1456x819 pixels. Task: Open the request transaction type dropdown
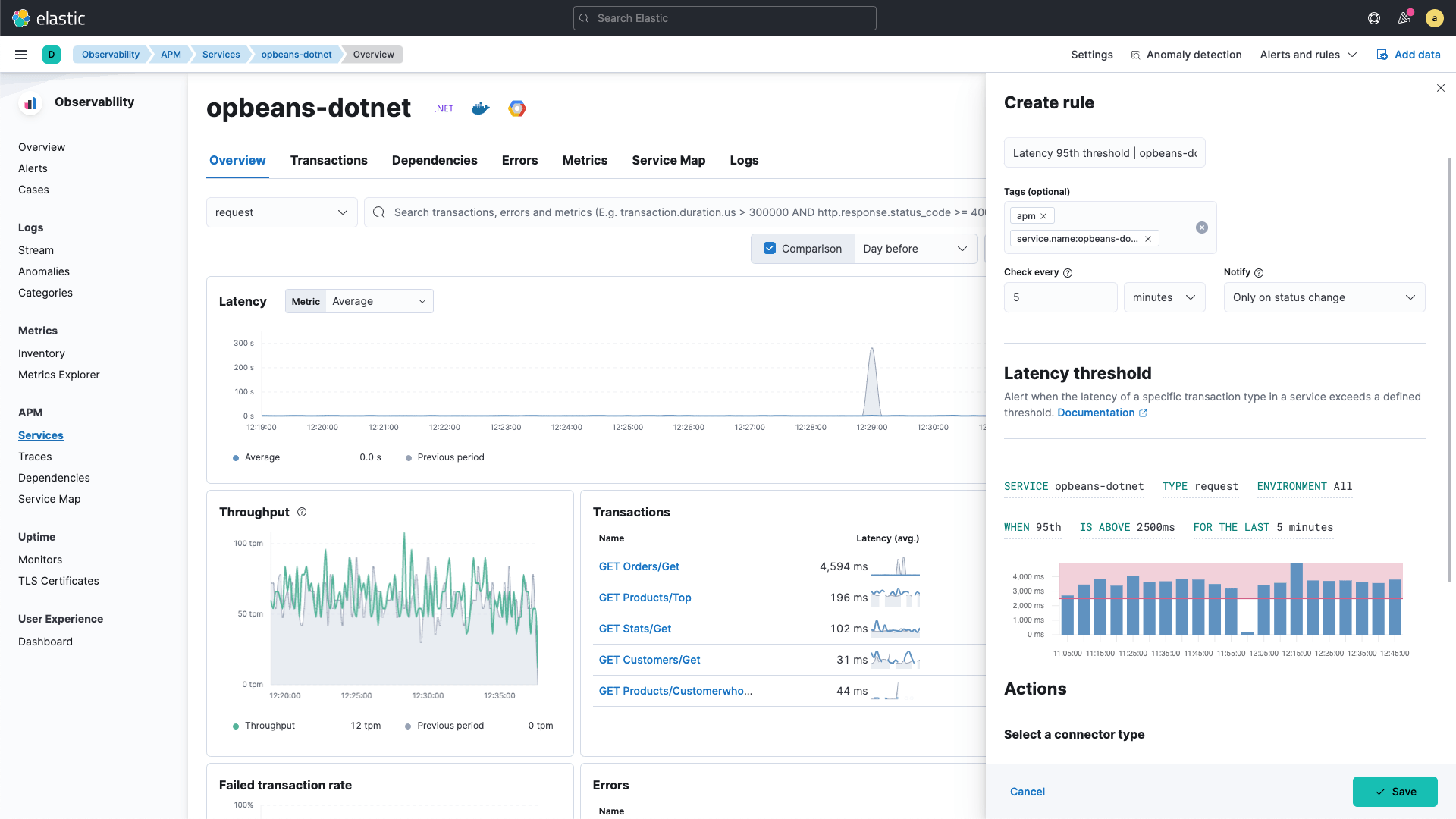click(x=281, y=212)
